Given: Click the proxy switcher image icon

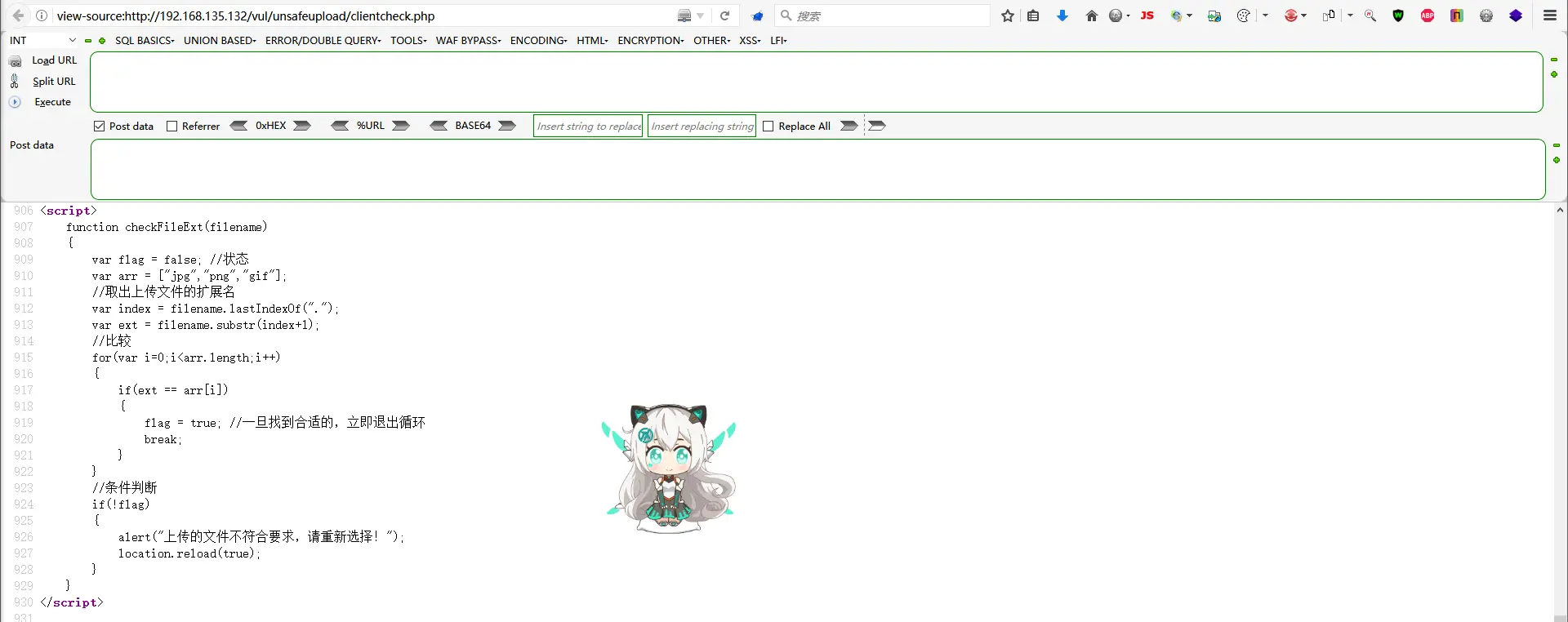Looking at the screenshot, I should tap(1214, 16).
